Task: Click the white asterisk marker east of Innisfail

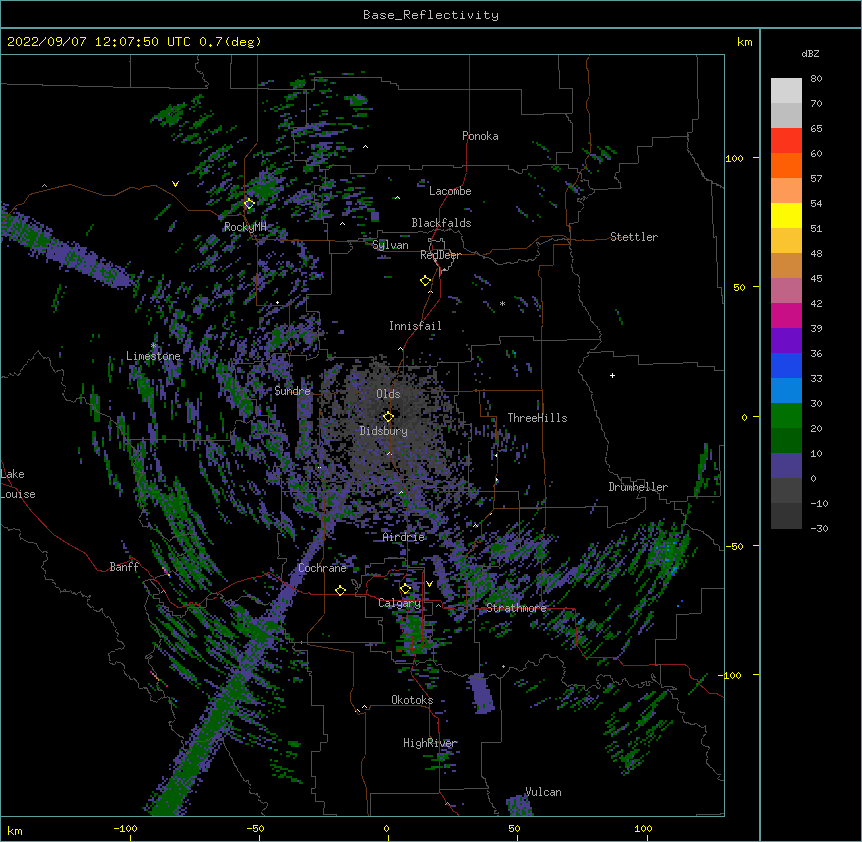Action: [x=502, y=303]
